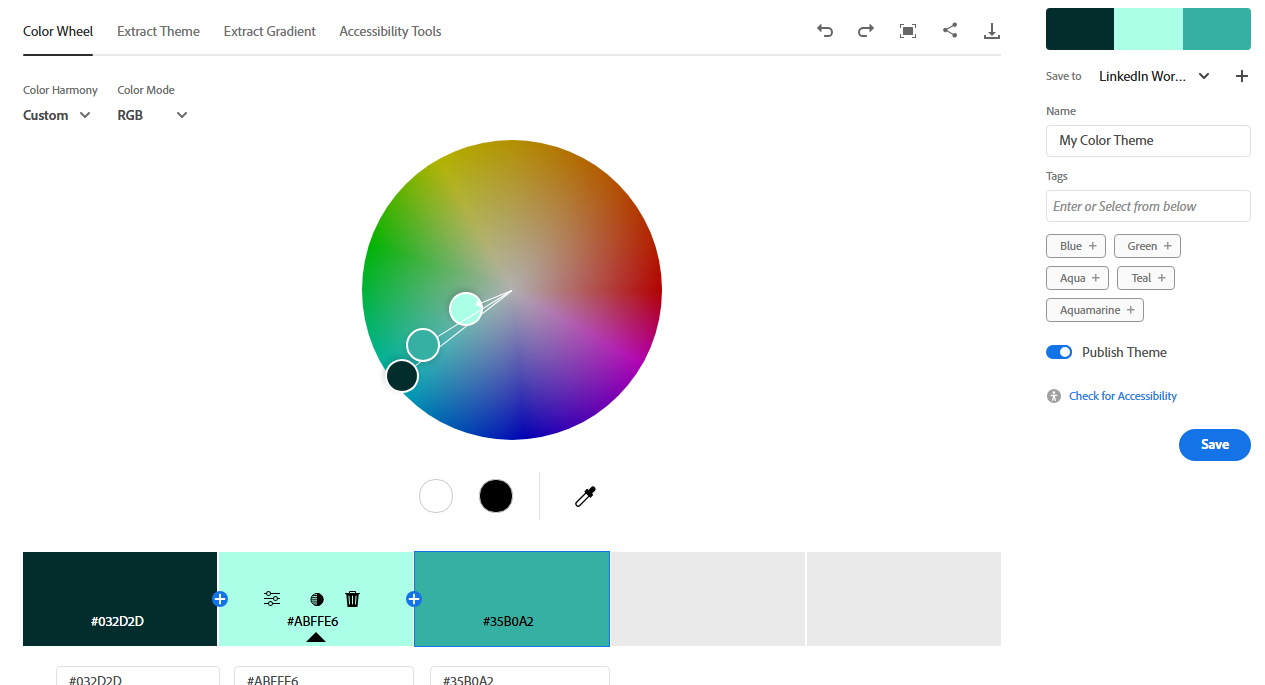Open the Check for Accessibility link
Image resolution: width=1265 pixels, height=685 pixels.
point(1123,396)
